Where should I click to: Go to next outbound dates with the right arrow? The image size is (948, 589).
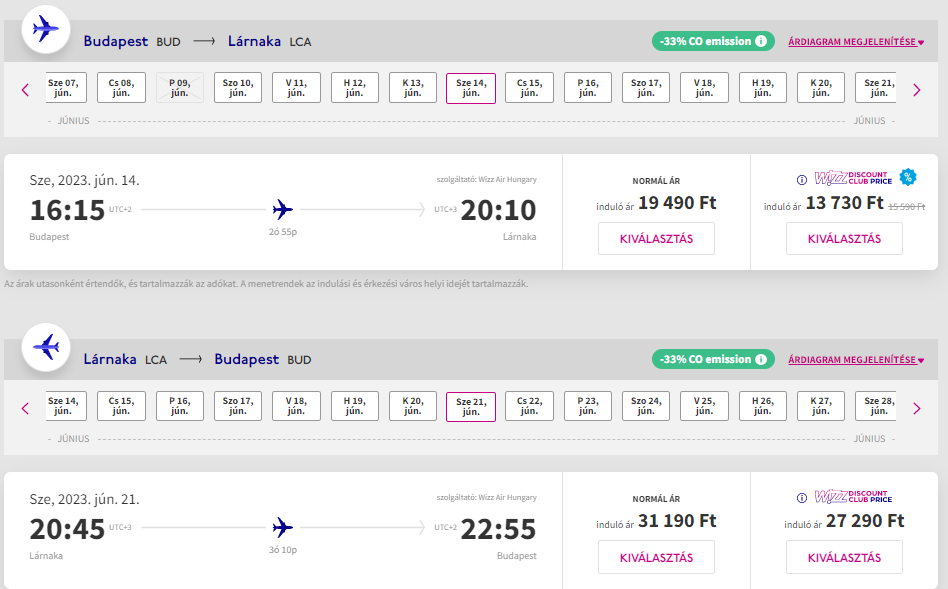(x=916, y=90)
